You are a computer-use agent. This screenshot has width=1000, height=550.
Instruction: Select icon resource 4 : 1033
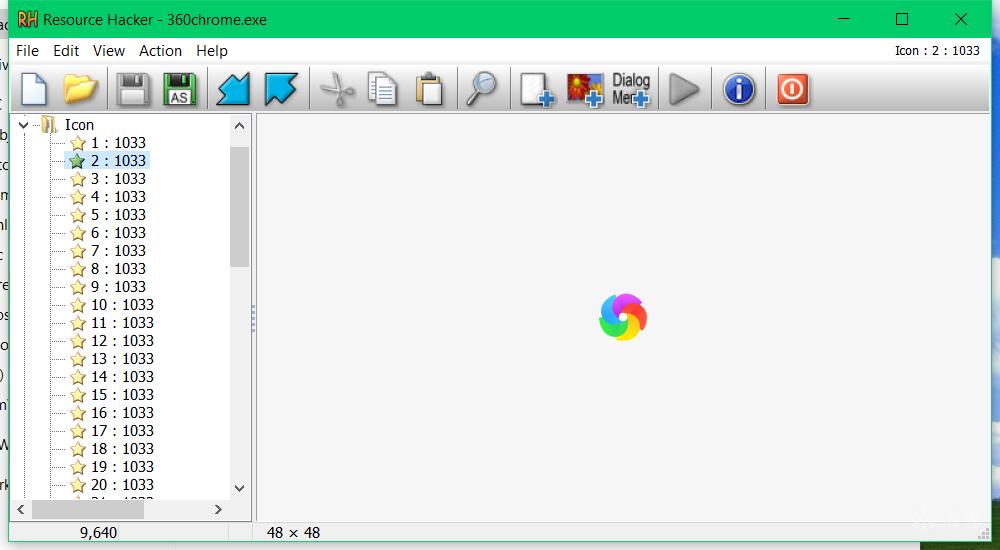[x=118, y=197]
